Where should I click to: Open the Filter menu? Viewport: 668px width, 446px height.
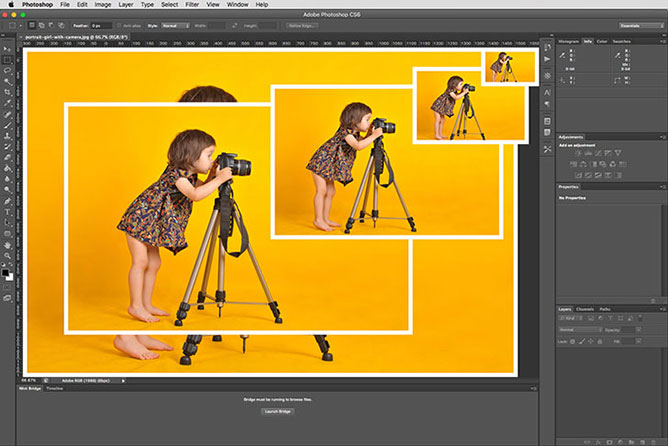[192, 4]
